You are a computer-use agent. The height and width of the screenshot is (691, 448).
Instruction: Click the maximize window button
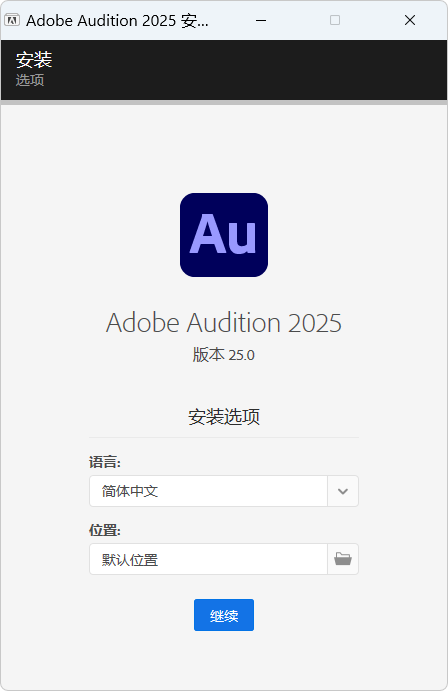click(335, 20)
